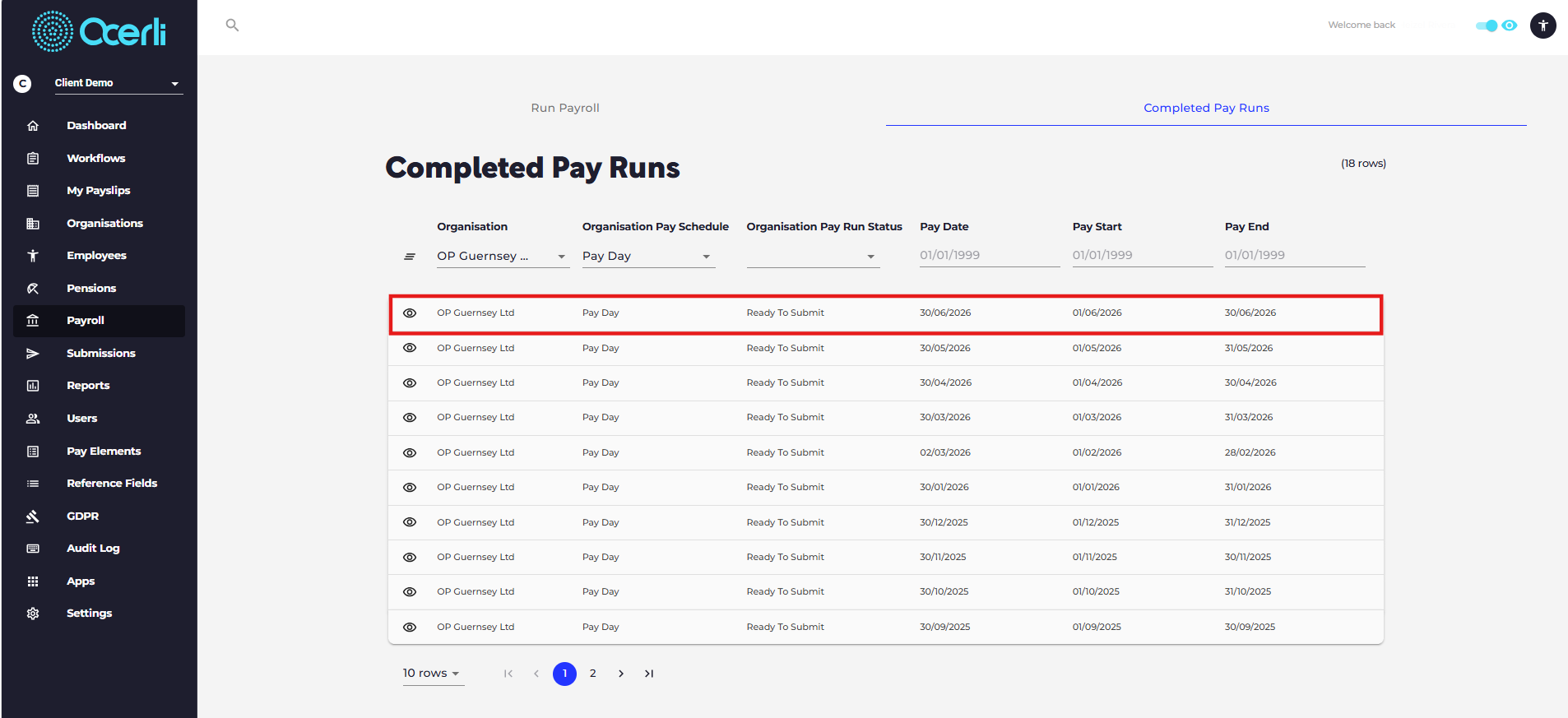Go to page 2 of results

(x=592, y=674)
